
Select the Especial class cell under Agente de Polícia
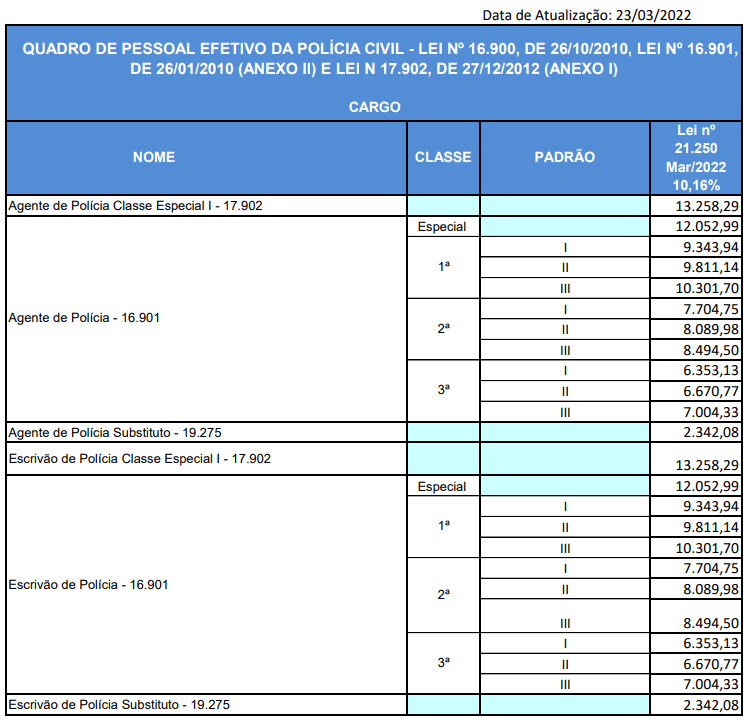pos(443,227)
